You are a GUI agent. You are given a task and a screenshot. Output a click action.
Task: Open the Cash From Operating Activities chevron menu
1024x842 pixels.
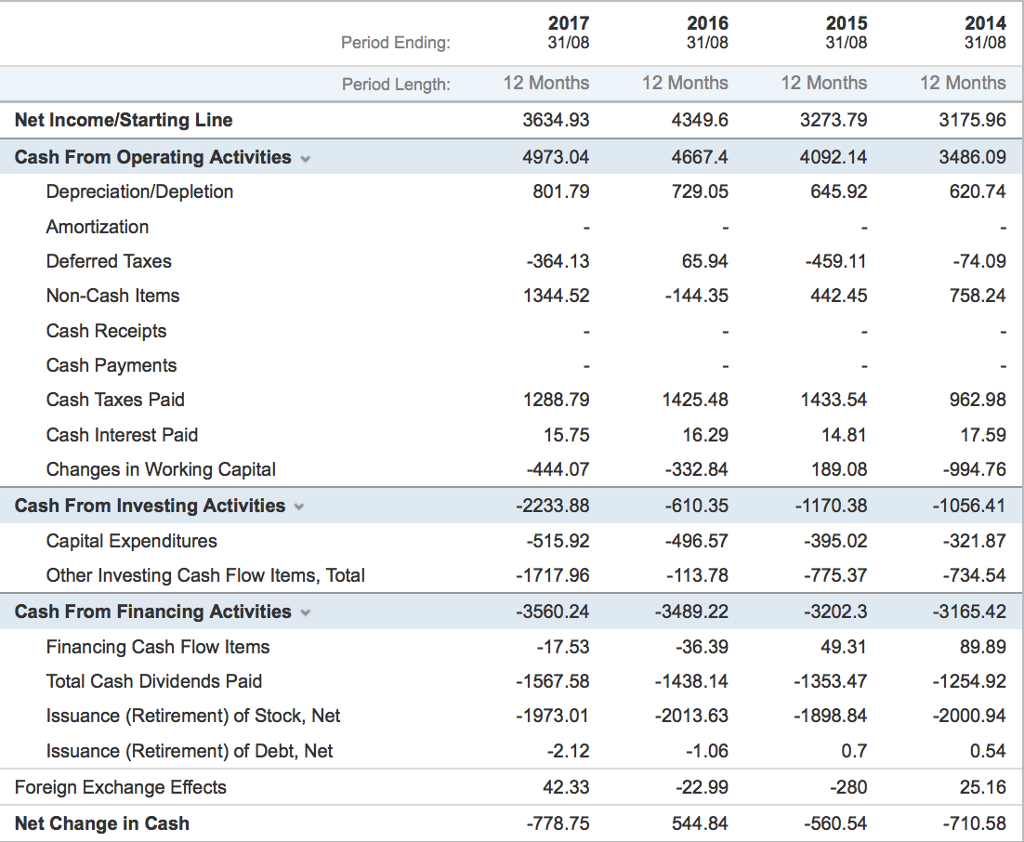click(305, 157)
